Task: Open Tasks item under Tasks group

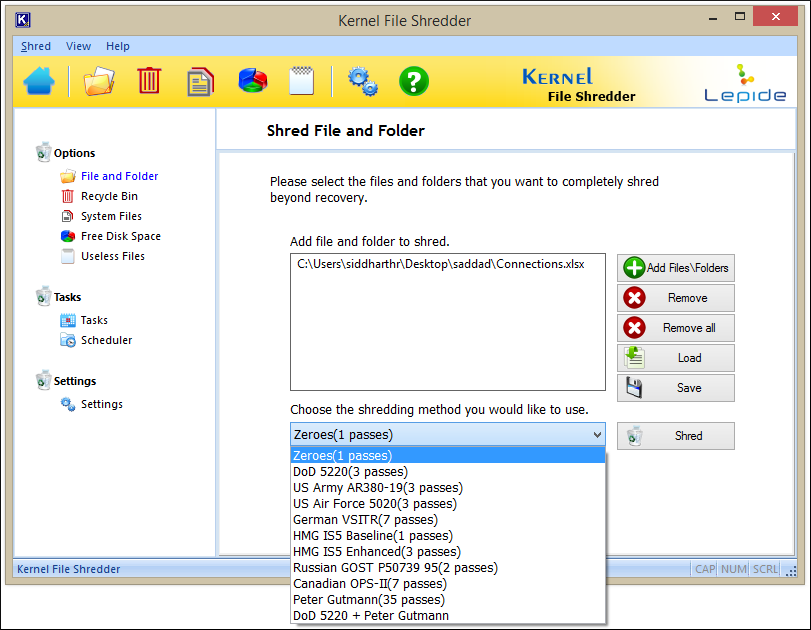Action: click(x=94, y=321)
